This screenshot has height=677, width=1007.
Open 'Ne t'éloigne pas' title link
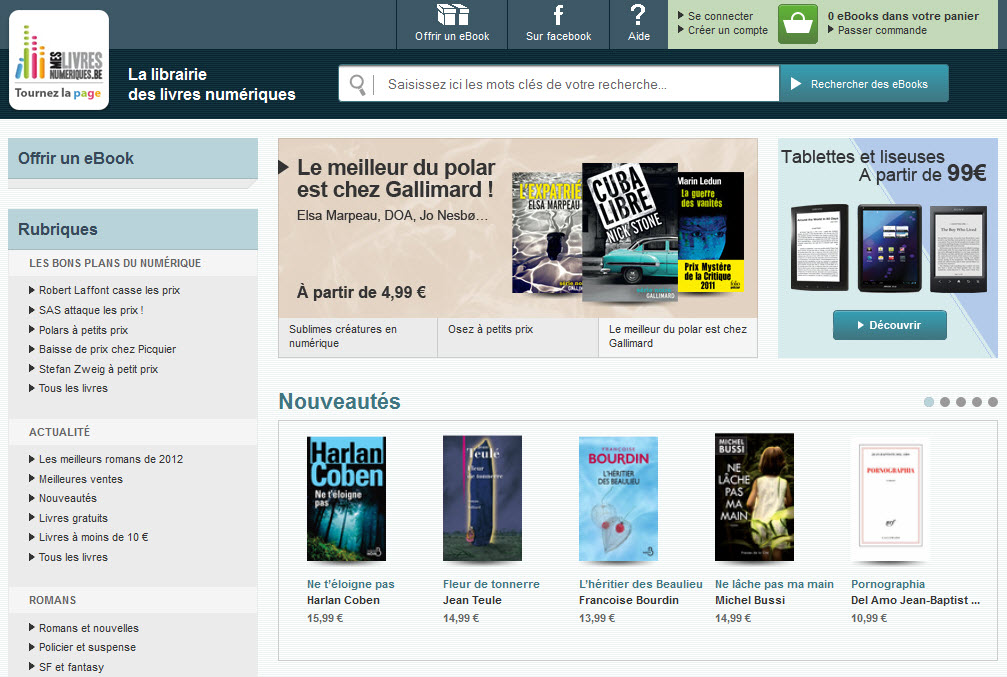pos(351,585)
